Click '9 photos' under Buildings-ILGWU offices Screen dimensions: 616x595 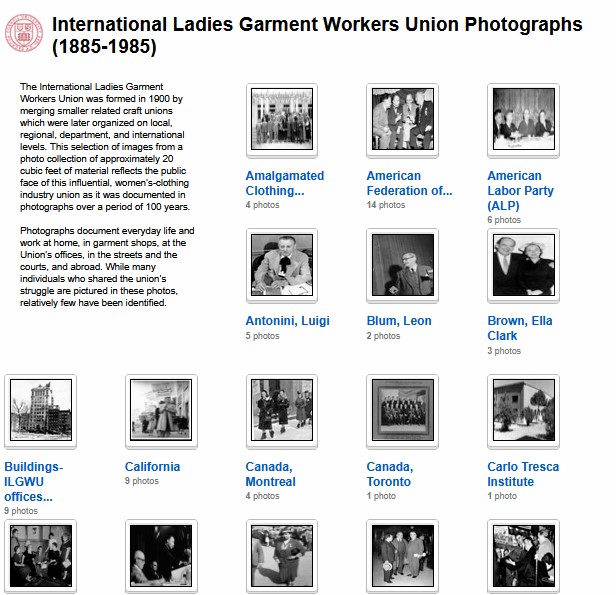point(21,511)
